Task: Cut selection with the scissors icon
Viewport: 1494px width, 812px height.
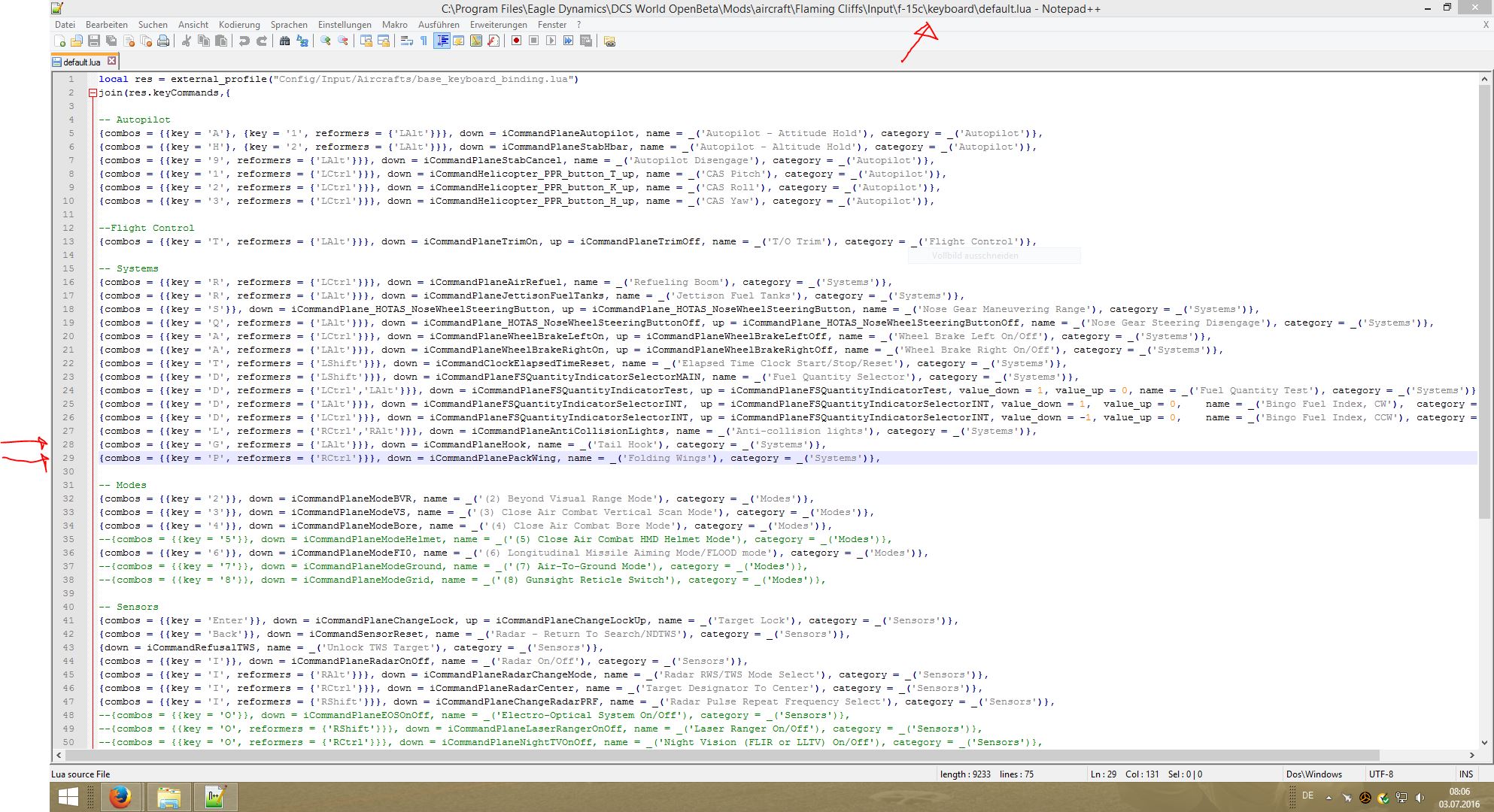Action: click(186, 41)
